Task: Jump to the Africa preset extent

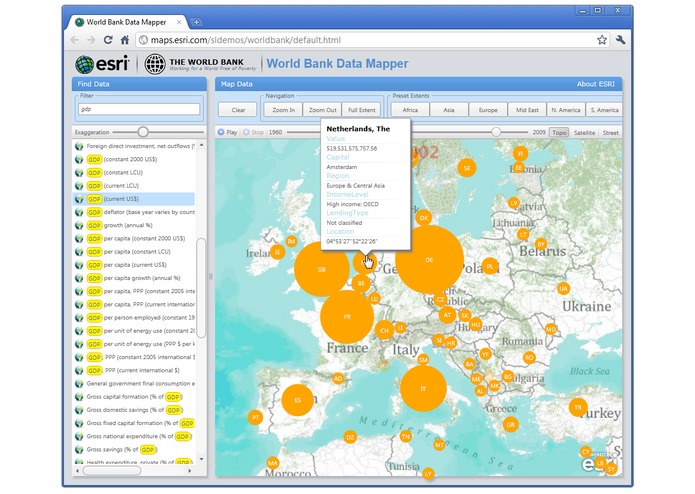Action: click(x=410, y=110)
